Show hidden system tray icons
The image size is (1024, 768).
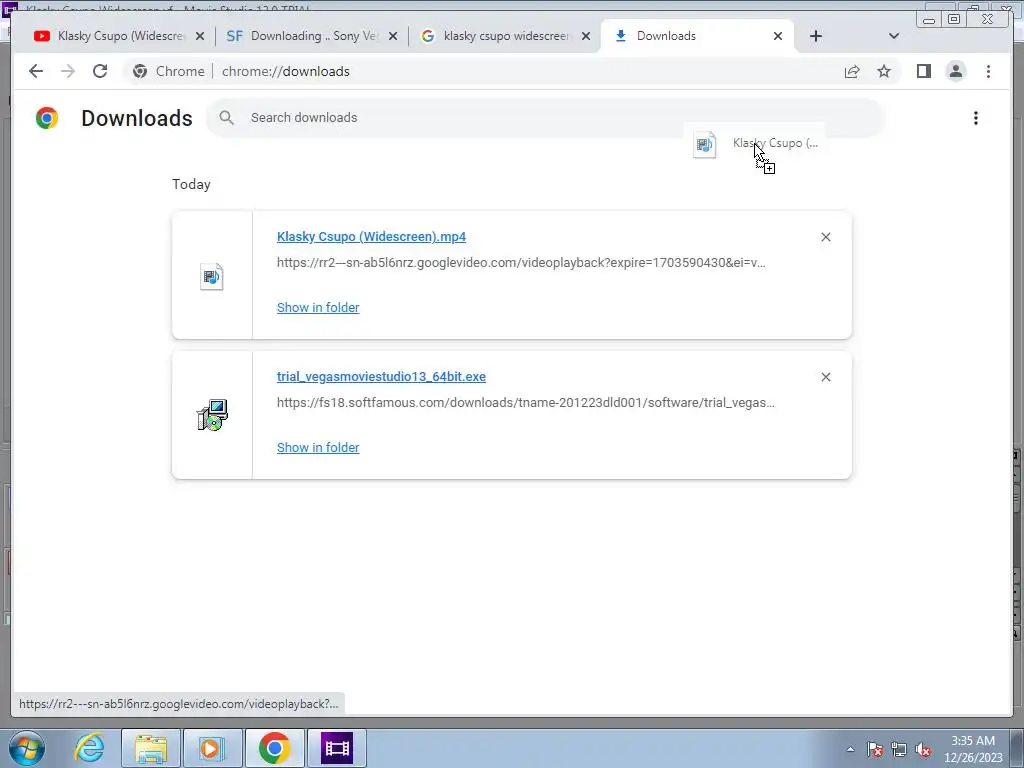[x=850, y=749]
